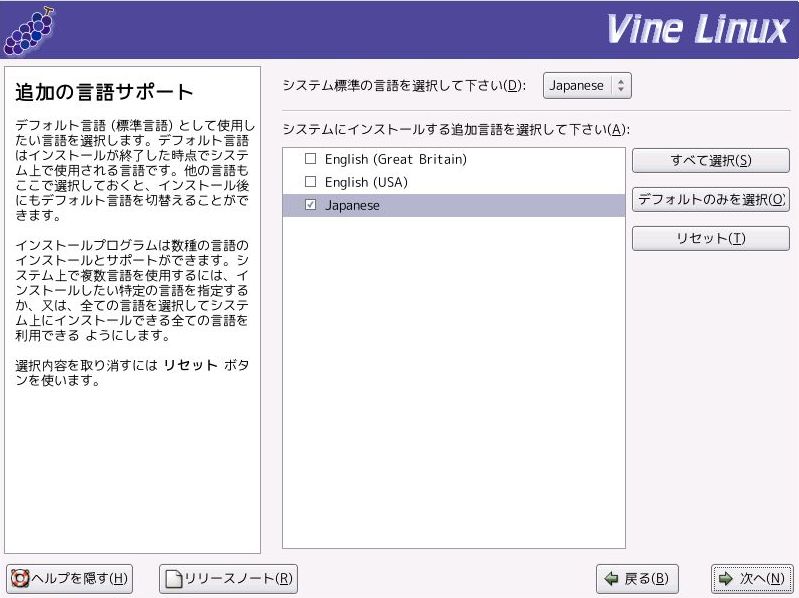799x598 pixels.
Task: Open the system default language dropdown
Action: pyautogui.click(x=587, y=85)
